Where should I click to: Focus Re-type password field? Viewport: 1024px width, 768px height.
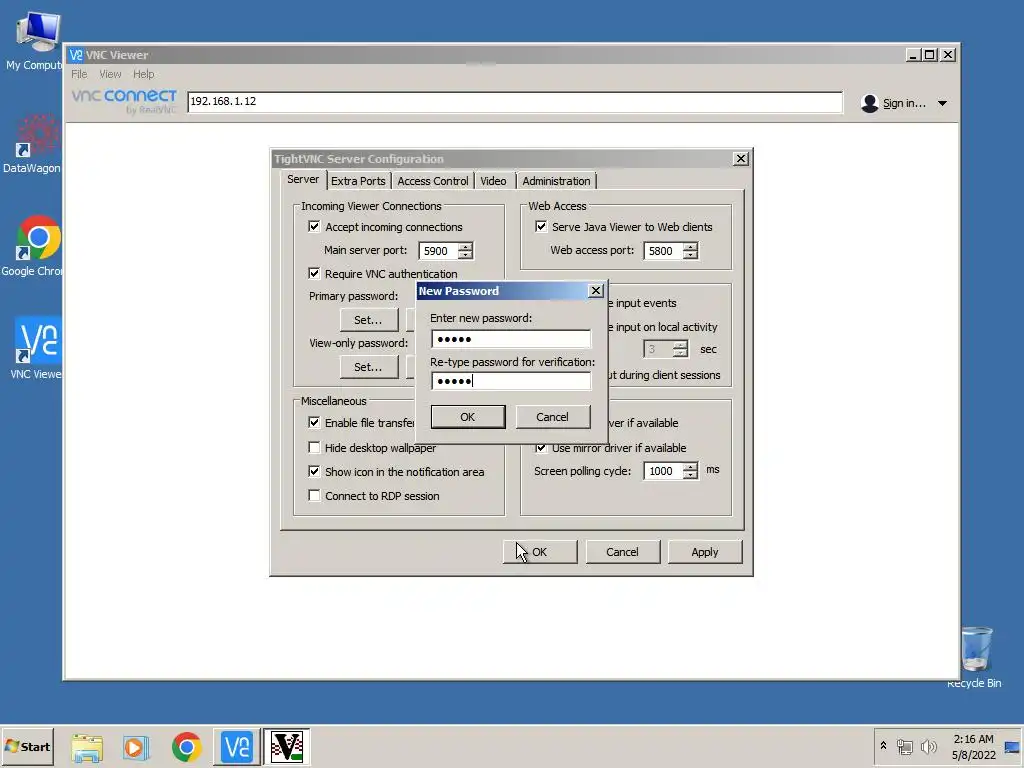[x=511, y=381]
